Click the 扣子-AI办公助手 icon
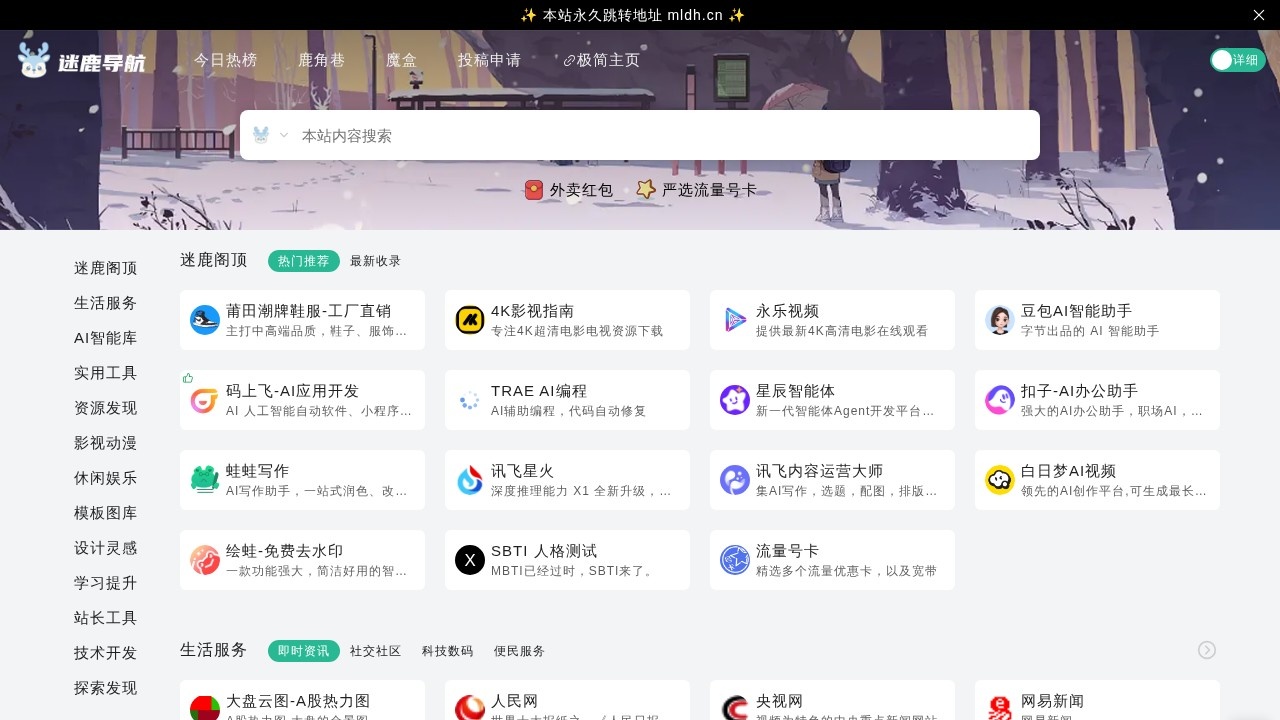Image resolution: width=1280 pixels, height=720 pixels. click(1000, 400)
